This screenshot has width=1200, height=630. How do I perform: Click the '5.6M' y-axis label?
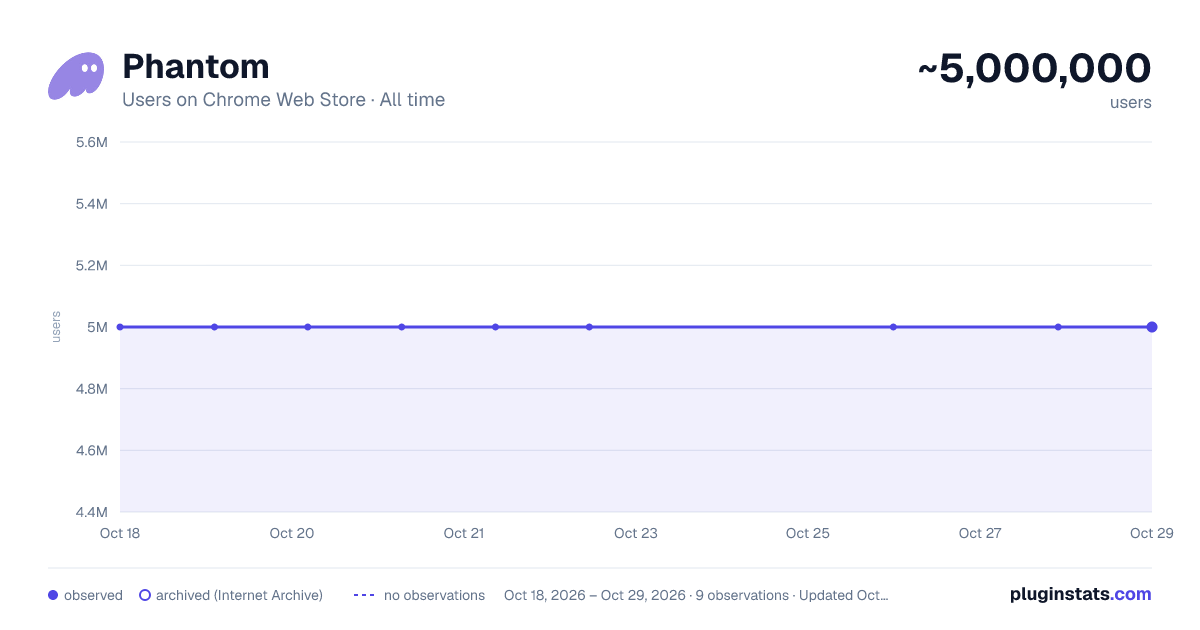pos(91,142)
